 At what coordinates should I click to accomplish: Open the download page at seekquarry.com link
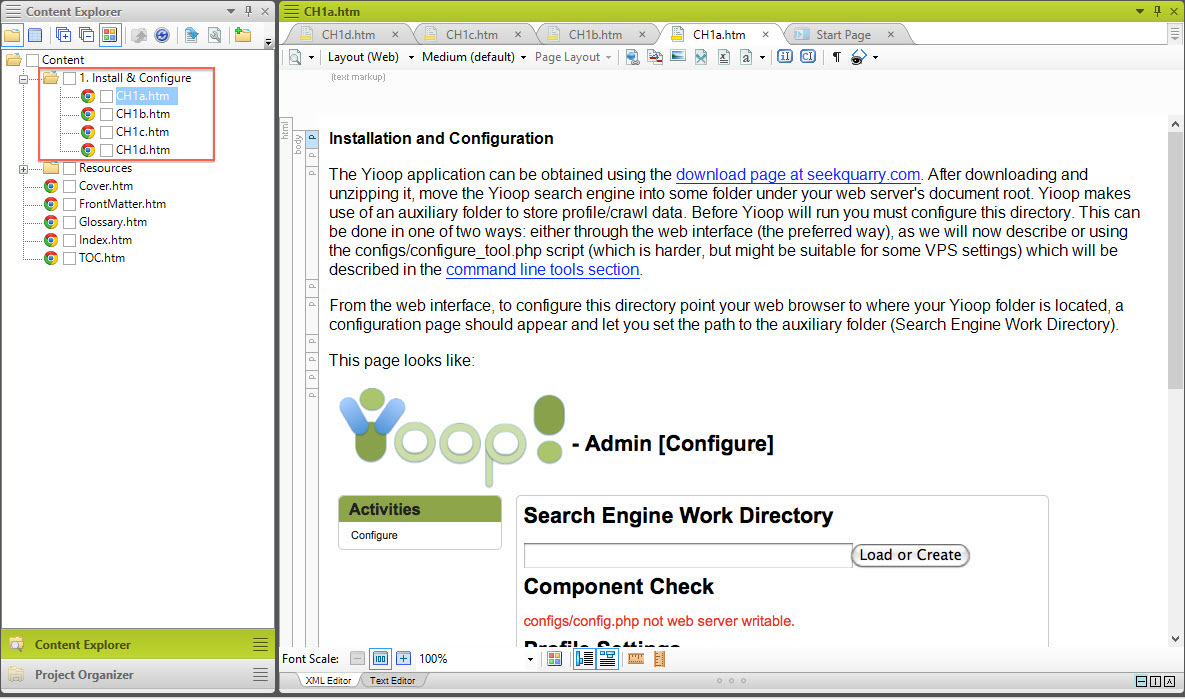(797, 174)
